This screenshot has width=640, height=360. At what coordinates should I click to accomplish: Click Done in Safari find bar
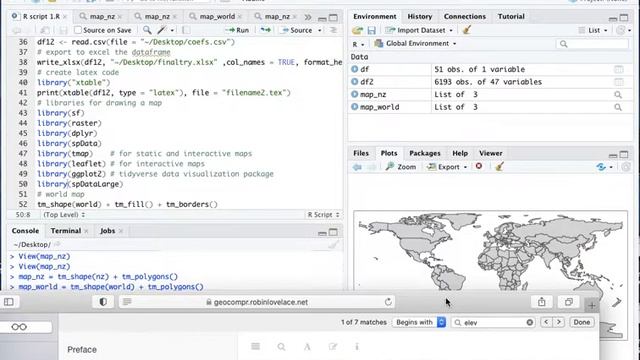click(x=582, y=322)
